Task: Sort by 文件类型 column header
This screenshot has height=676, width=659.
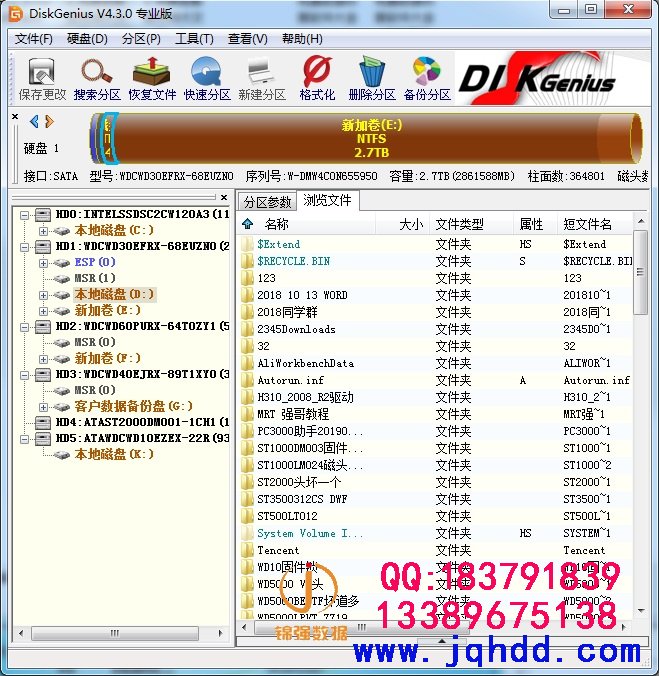Action: (x=472, y=224)
